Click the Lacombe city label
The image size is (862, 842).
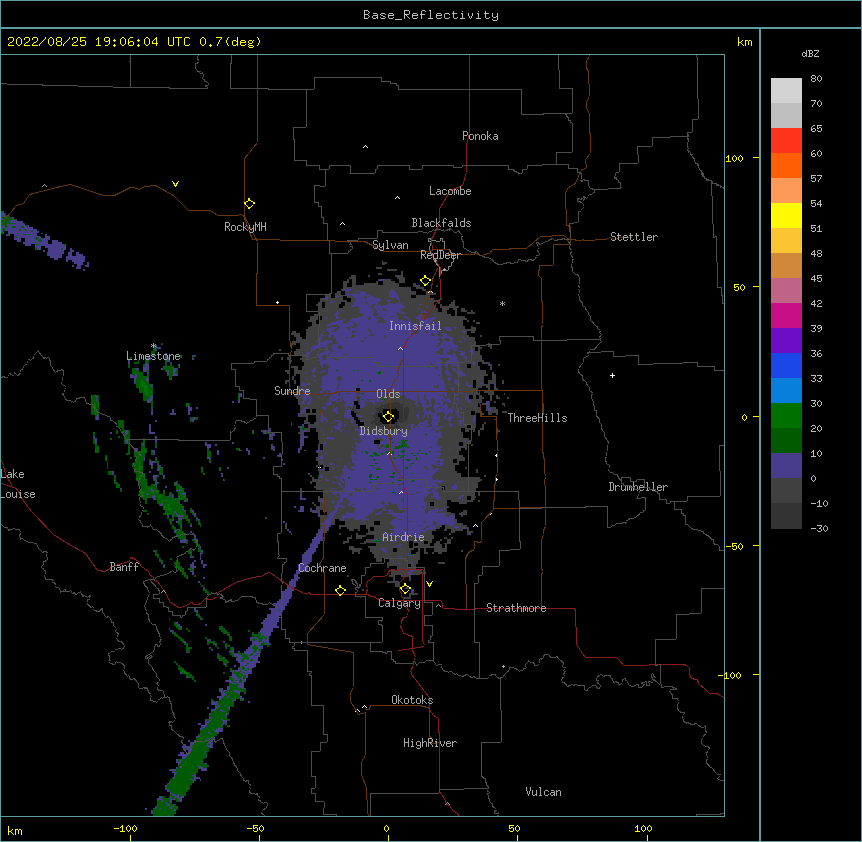pyautogui.click(x=450, y=191)
